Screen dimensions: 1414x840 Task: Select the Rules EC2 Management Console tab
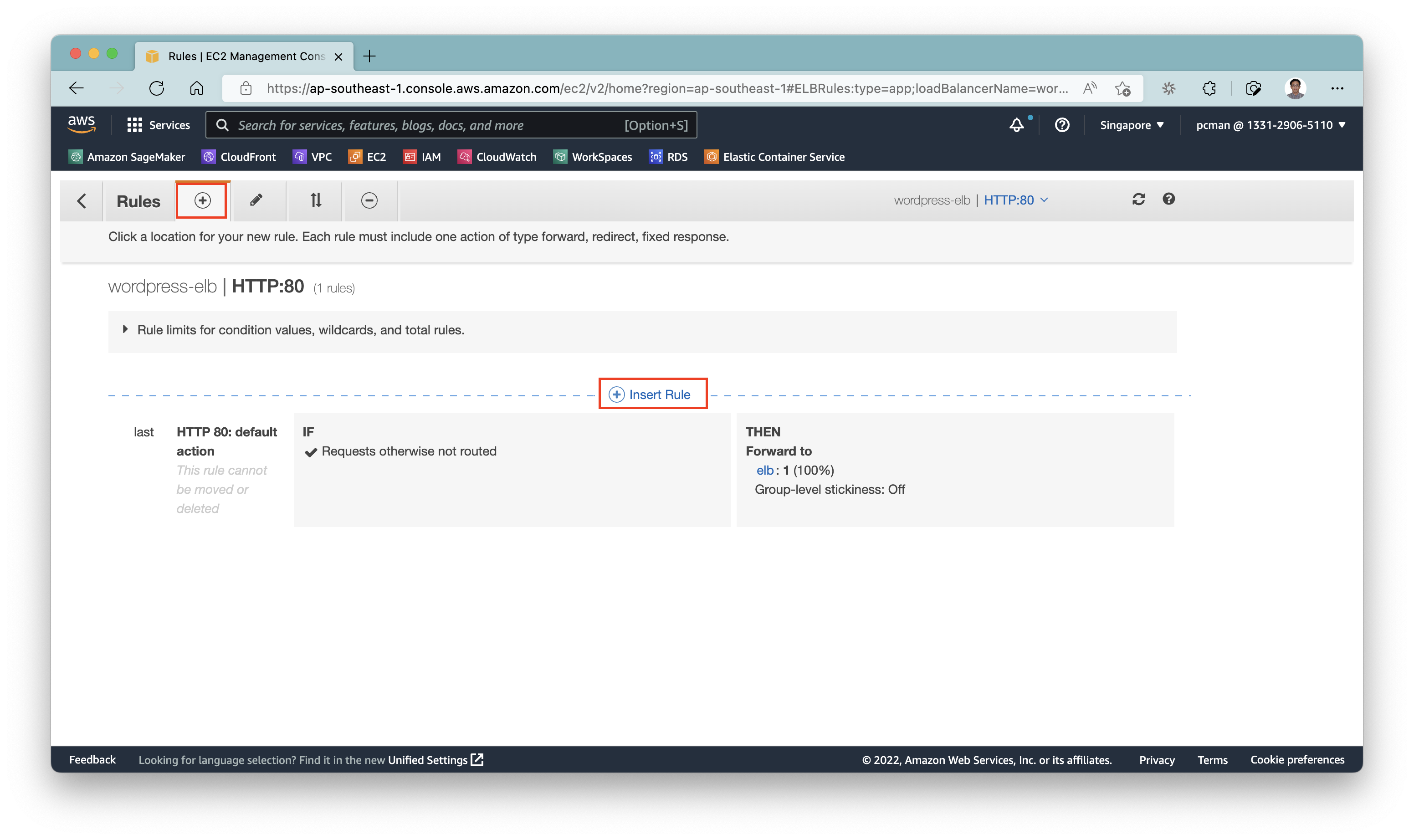click(x=245, y=56)
